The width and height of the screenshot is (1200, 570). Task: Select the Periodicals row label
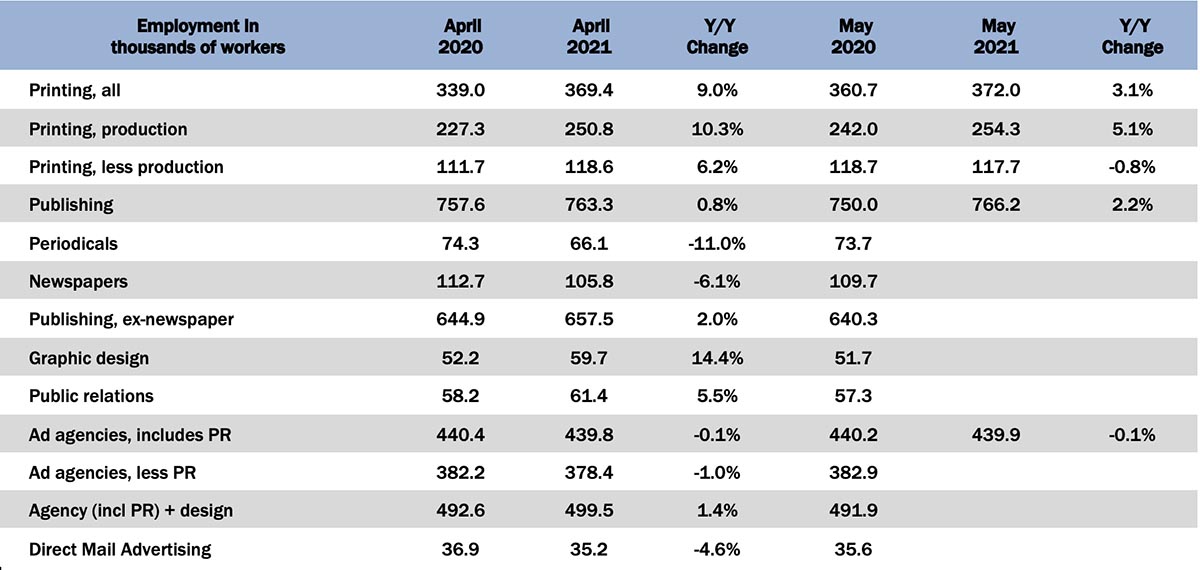click(74, 243)
